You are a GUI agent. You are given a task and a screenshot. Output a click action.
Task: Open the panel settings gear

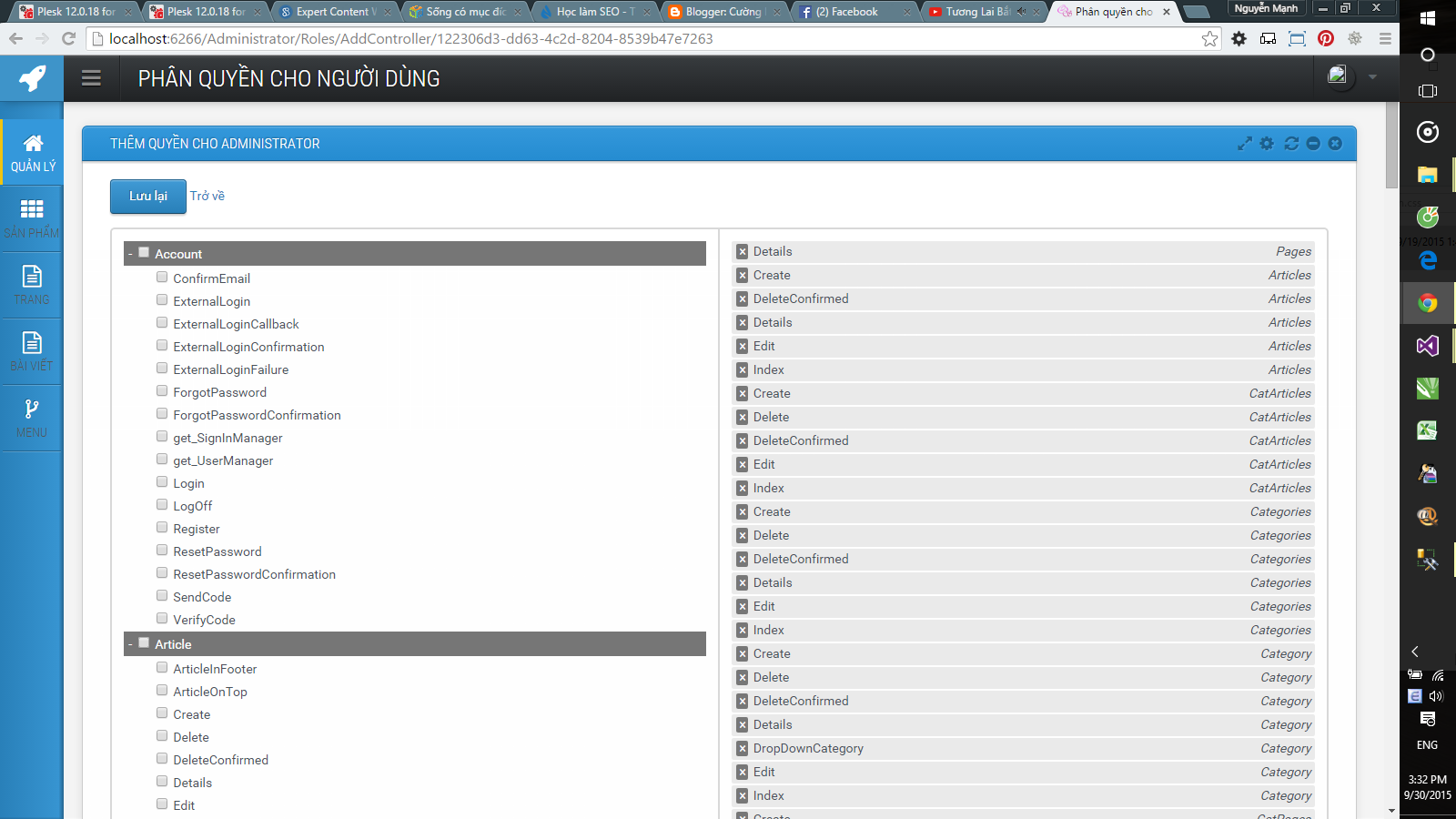[1268, 143]
